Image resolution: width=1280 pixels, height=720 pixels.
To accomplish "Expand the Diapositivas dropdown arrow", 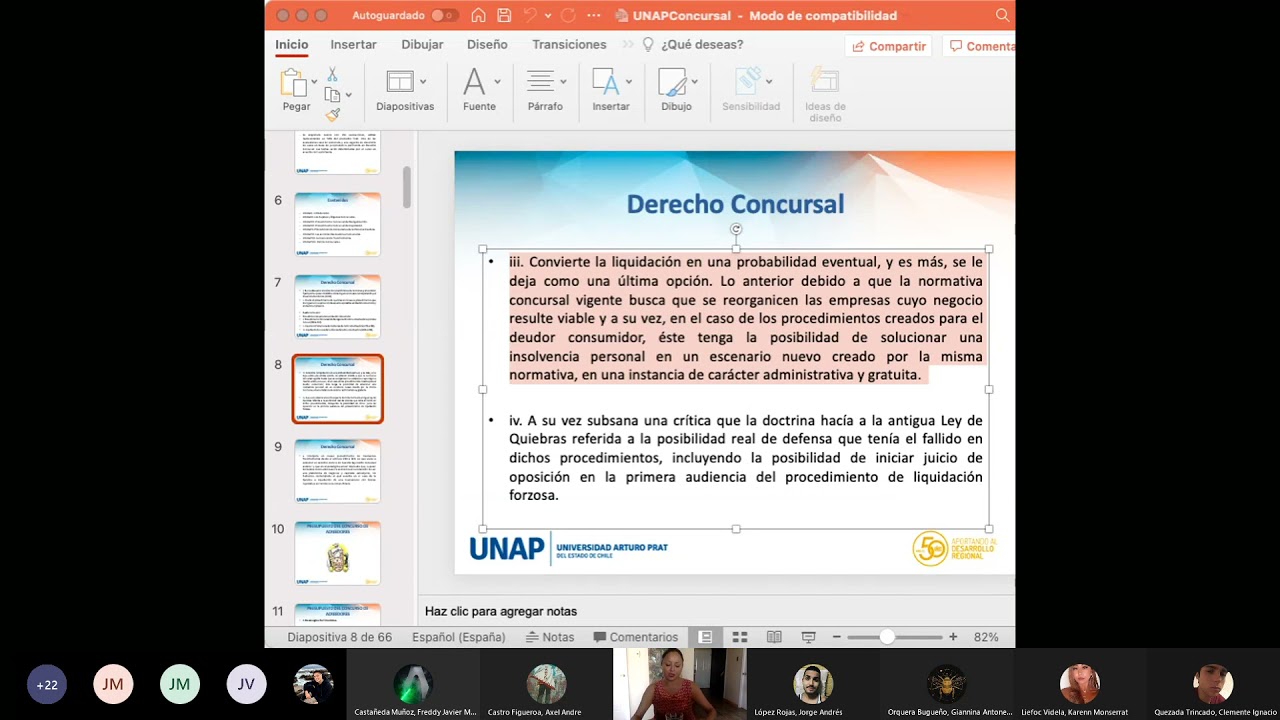I will click(x=423, y=82).
